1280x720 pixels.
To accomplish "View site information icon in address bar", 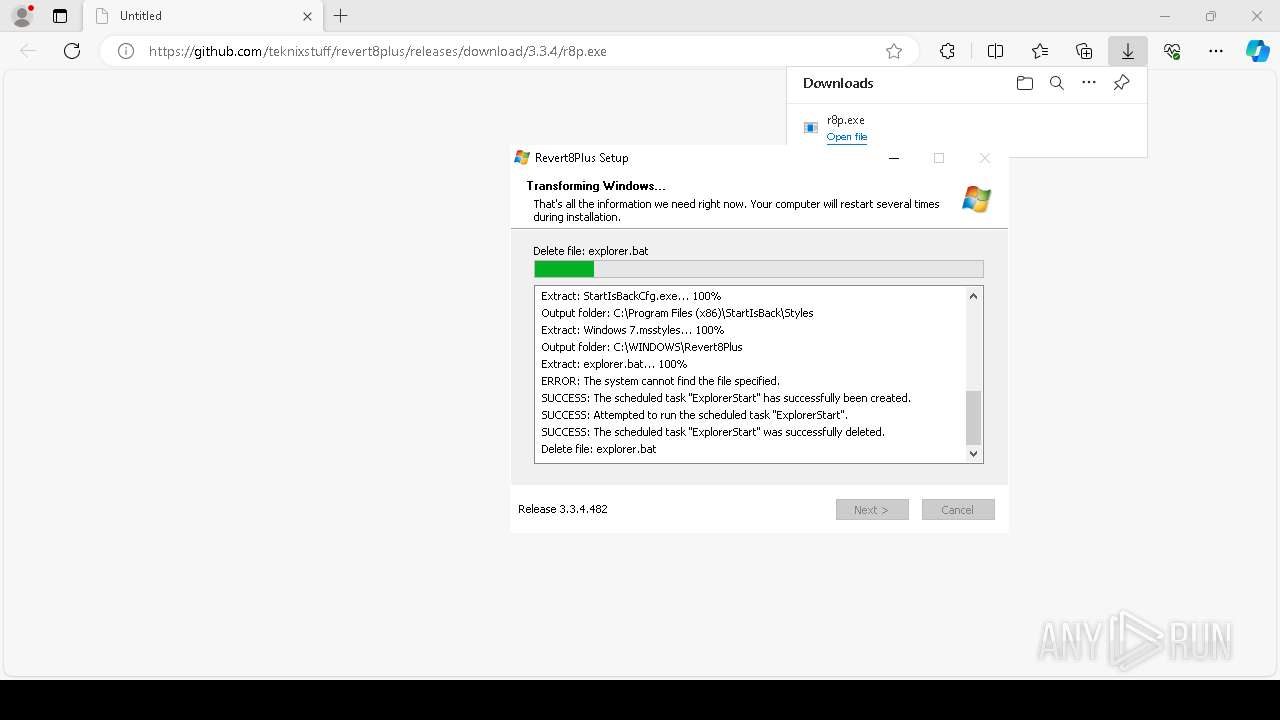I will pyautogui.click(x=126, y=51).
